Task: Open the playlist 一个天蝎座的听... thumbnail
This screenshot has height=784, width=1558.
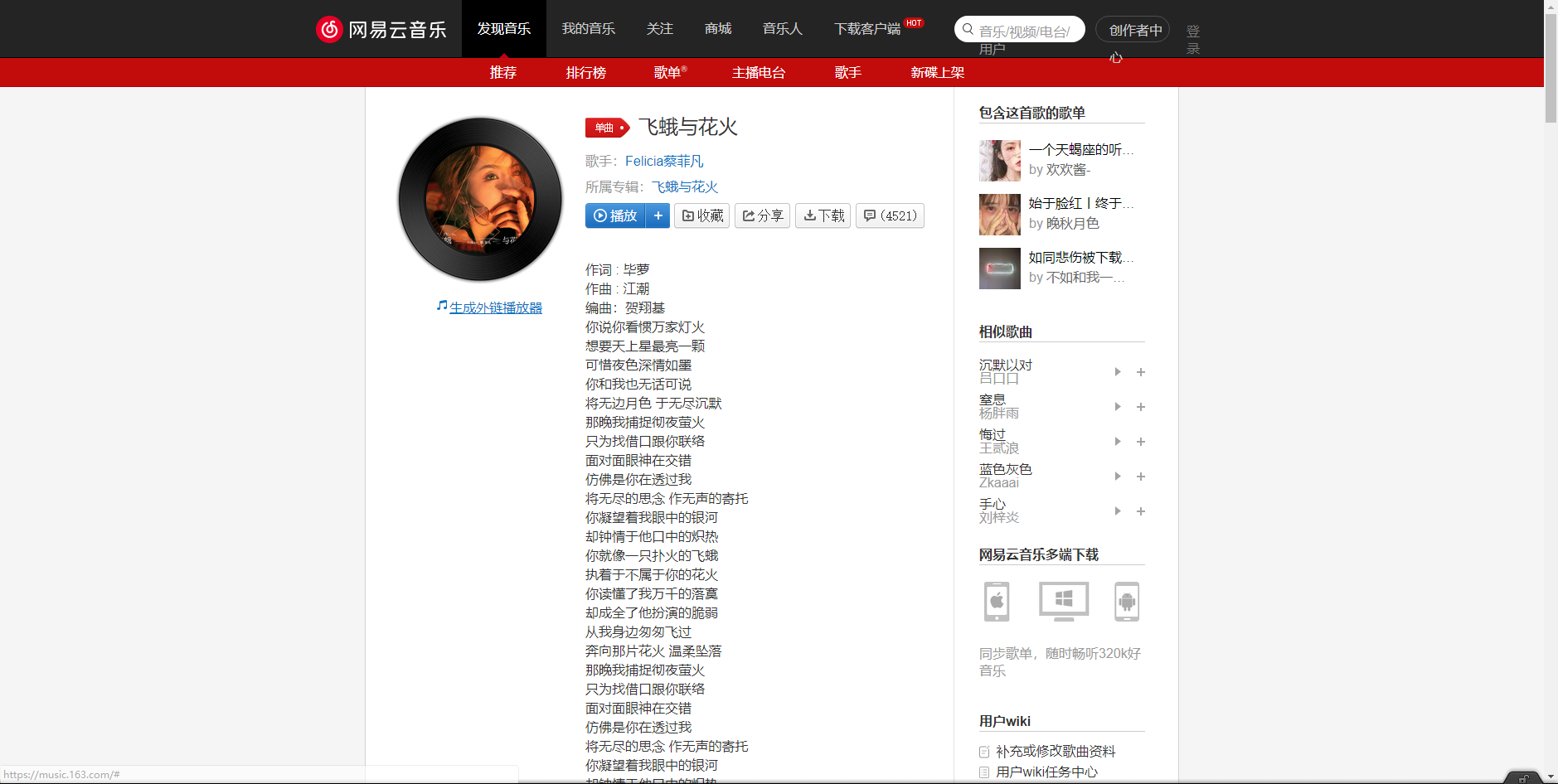Action: pos(999,161)
